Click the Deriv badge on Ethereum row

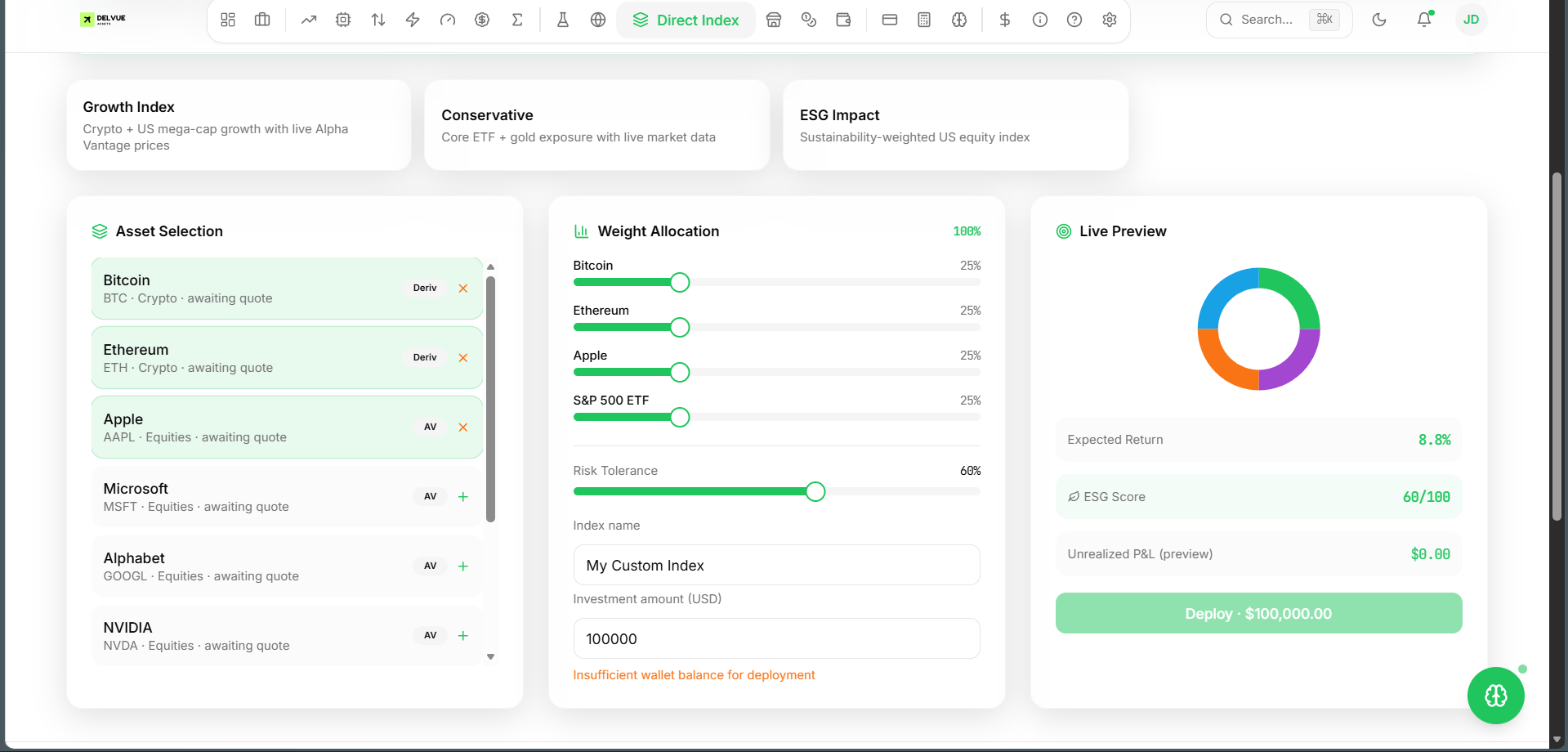[x=425, y=357]
